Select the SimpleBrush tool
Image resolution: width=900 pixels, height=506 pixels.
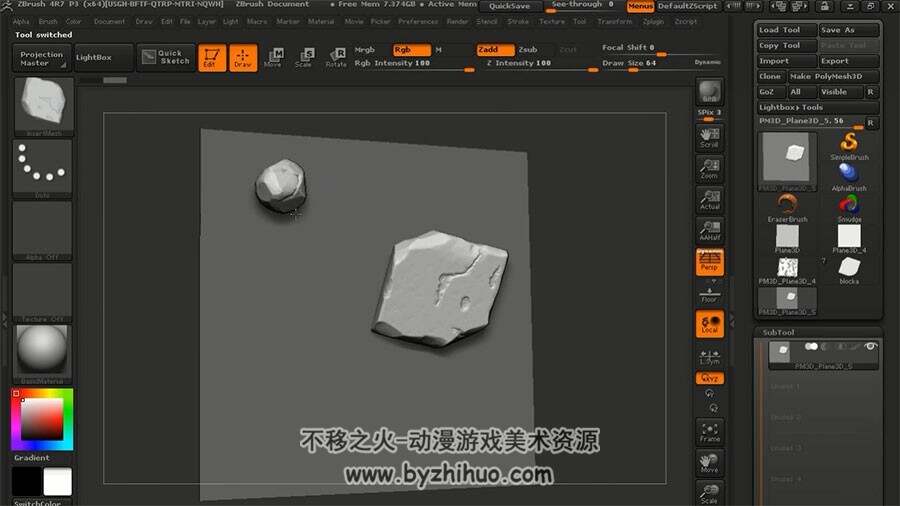click(x=849, y=146)
